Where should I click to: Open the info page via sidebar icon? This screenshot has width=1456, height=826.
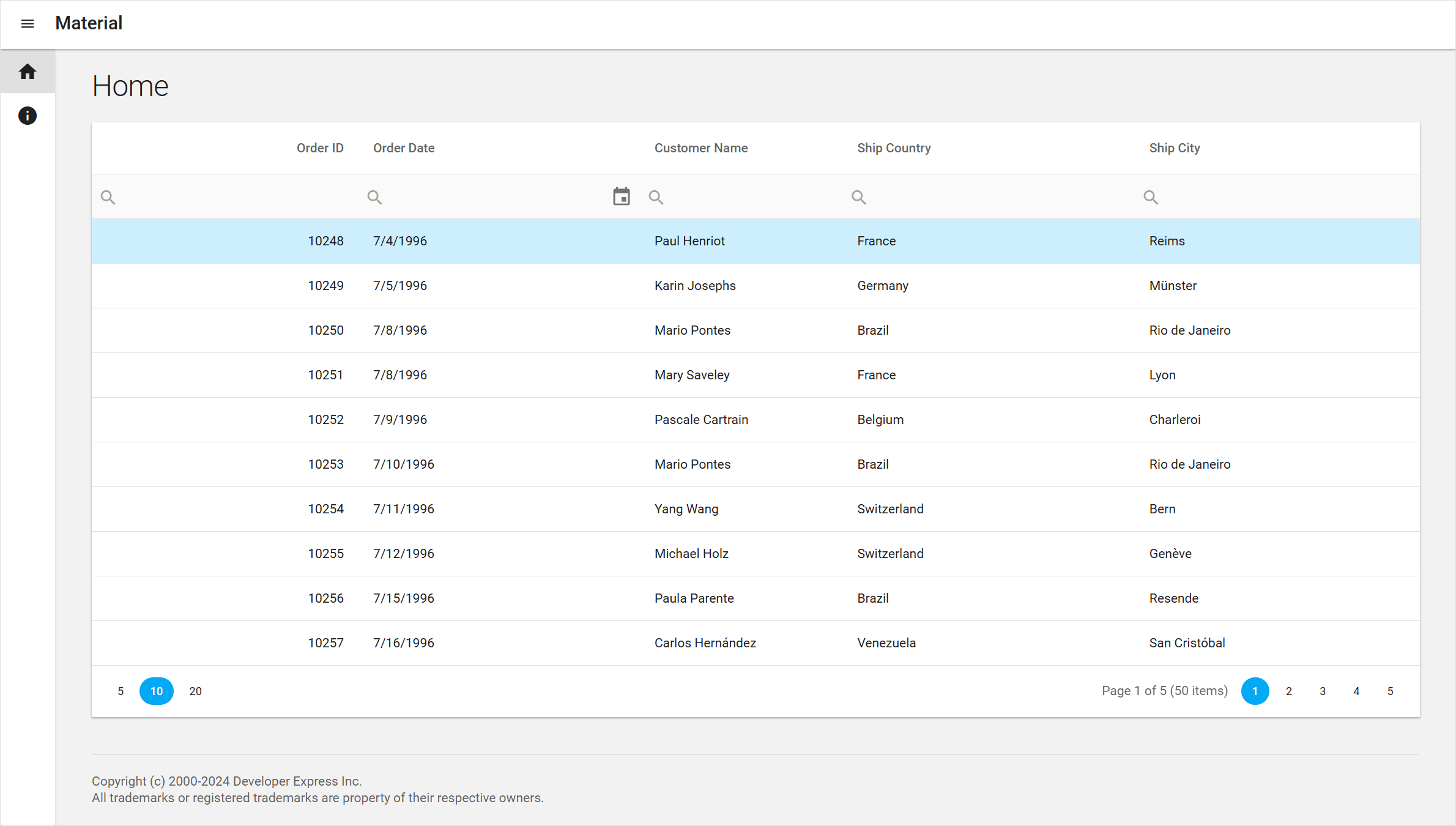[x=27, y=116]
